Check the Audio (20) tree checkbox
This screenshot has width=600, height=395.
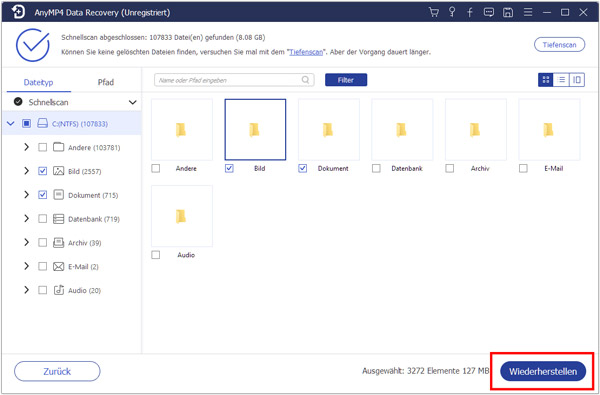point(42,290)
